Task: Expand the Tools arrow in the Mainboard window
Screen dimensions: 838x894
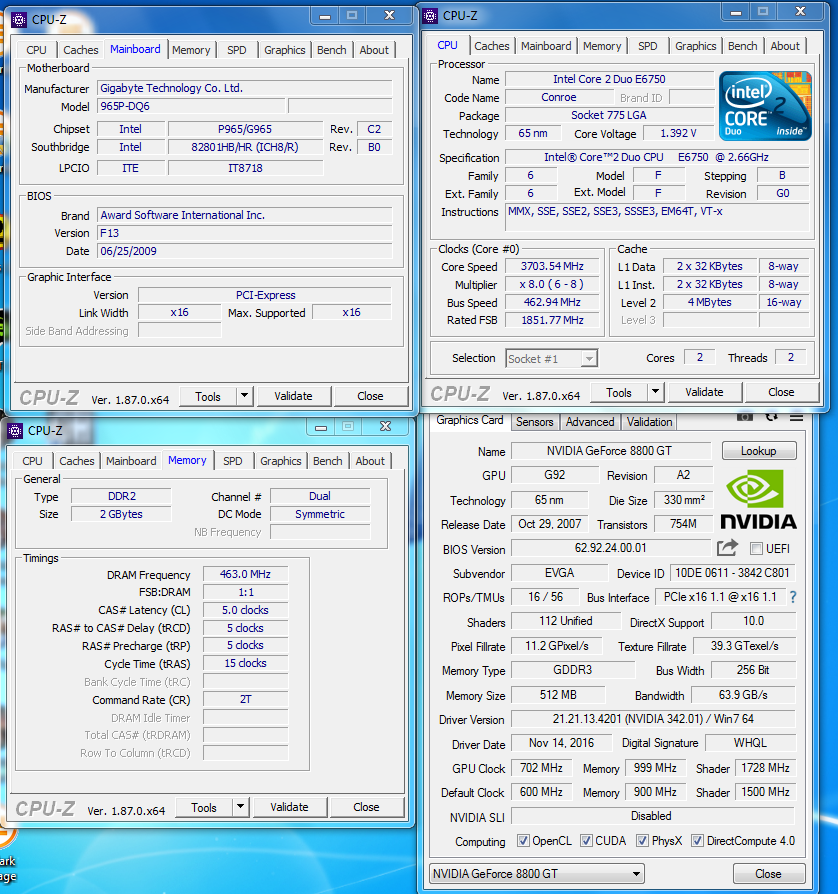Action: [x=244, y=396]
